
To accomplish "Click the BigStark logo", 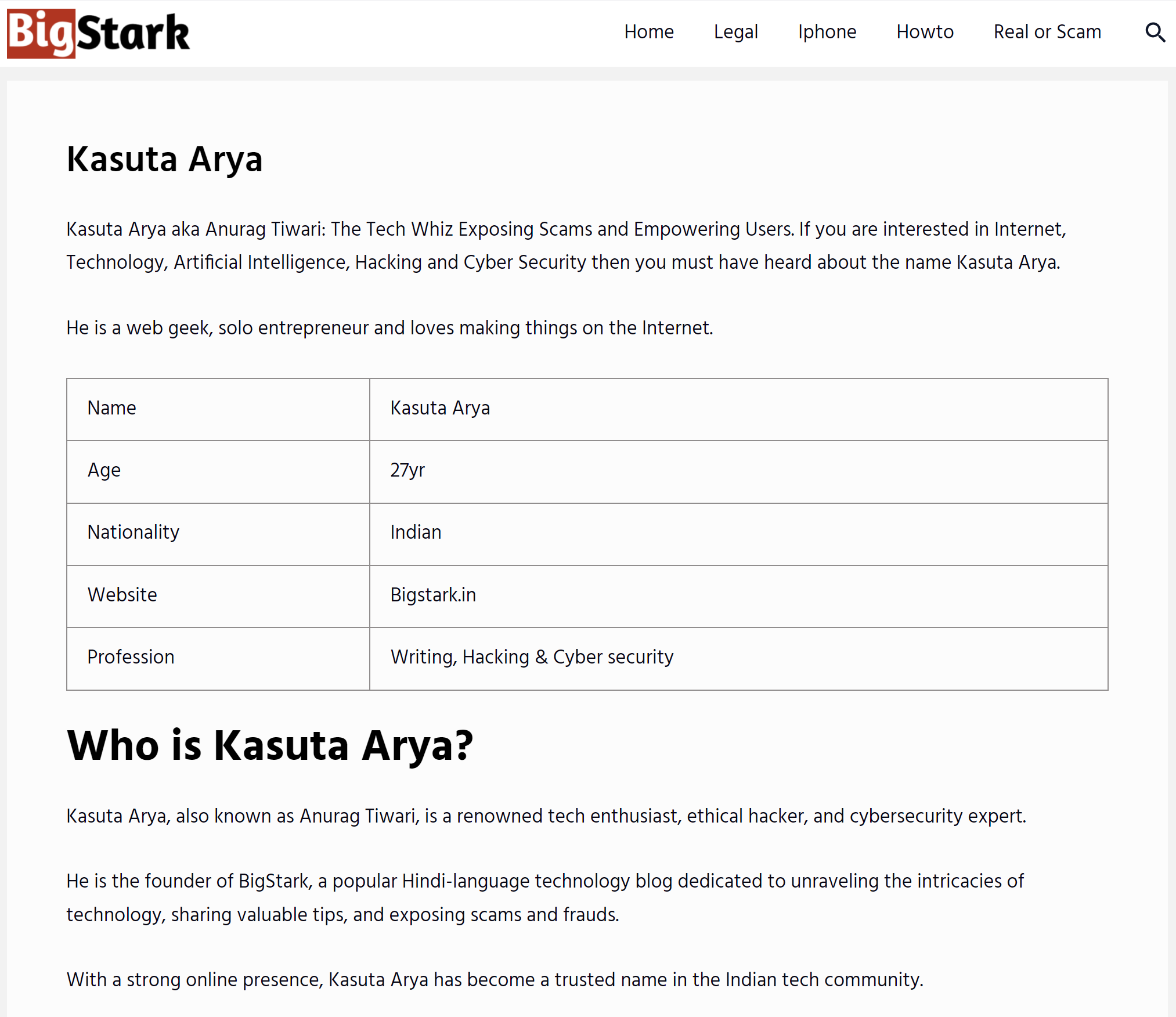I will coord(99,33).
